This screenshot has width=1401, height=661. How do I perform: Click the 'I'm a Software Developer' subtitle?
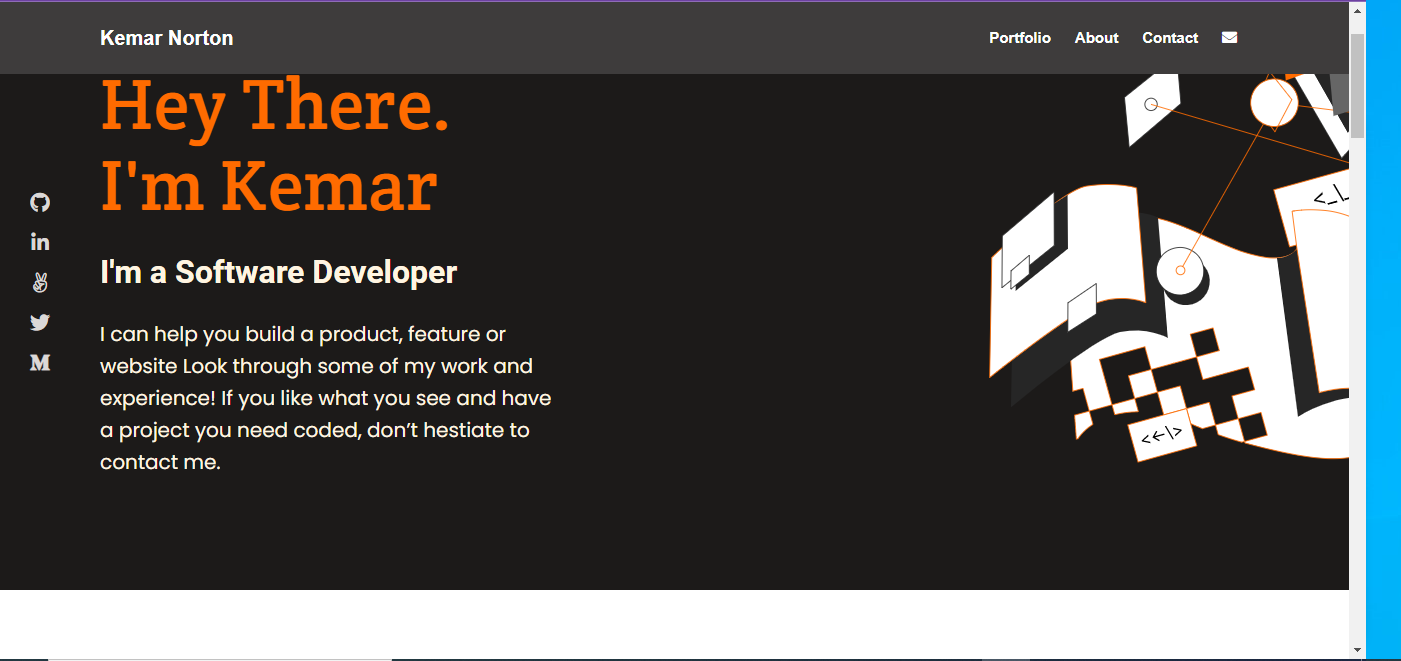pos(277,271)
